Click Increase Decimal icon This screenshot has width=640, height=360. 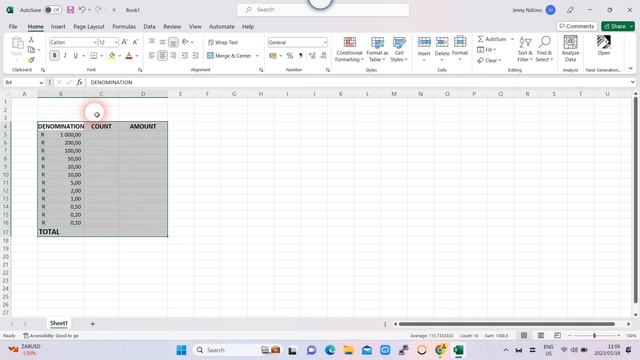point(312,56)
